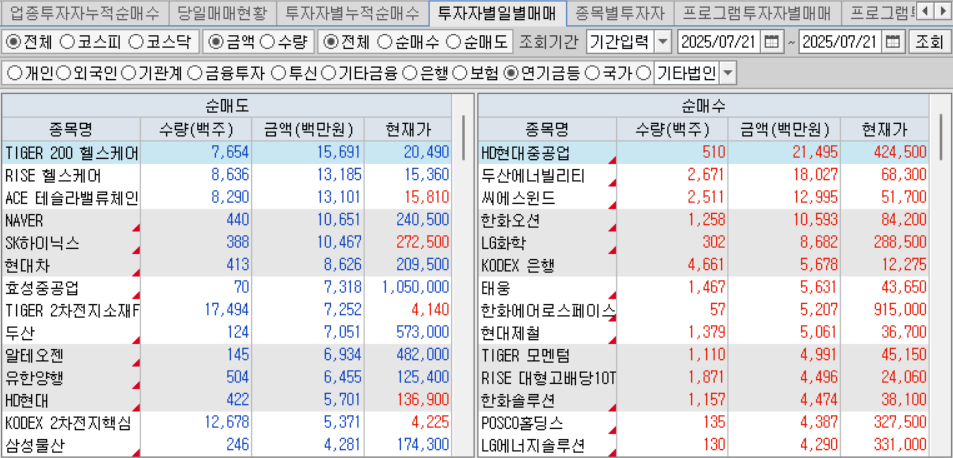Click the start date input field
The height and width of the screenshot is (458, 953).
coord(720,42)
